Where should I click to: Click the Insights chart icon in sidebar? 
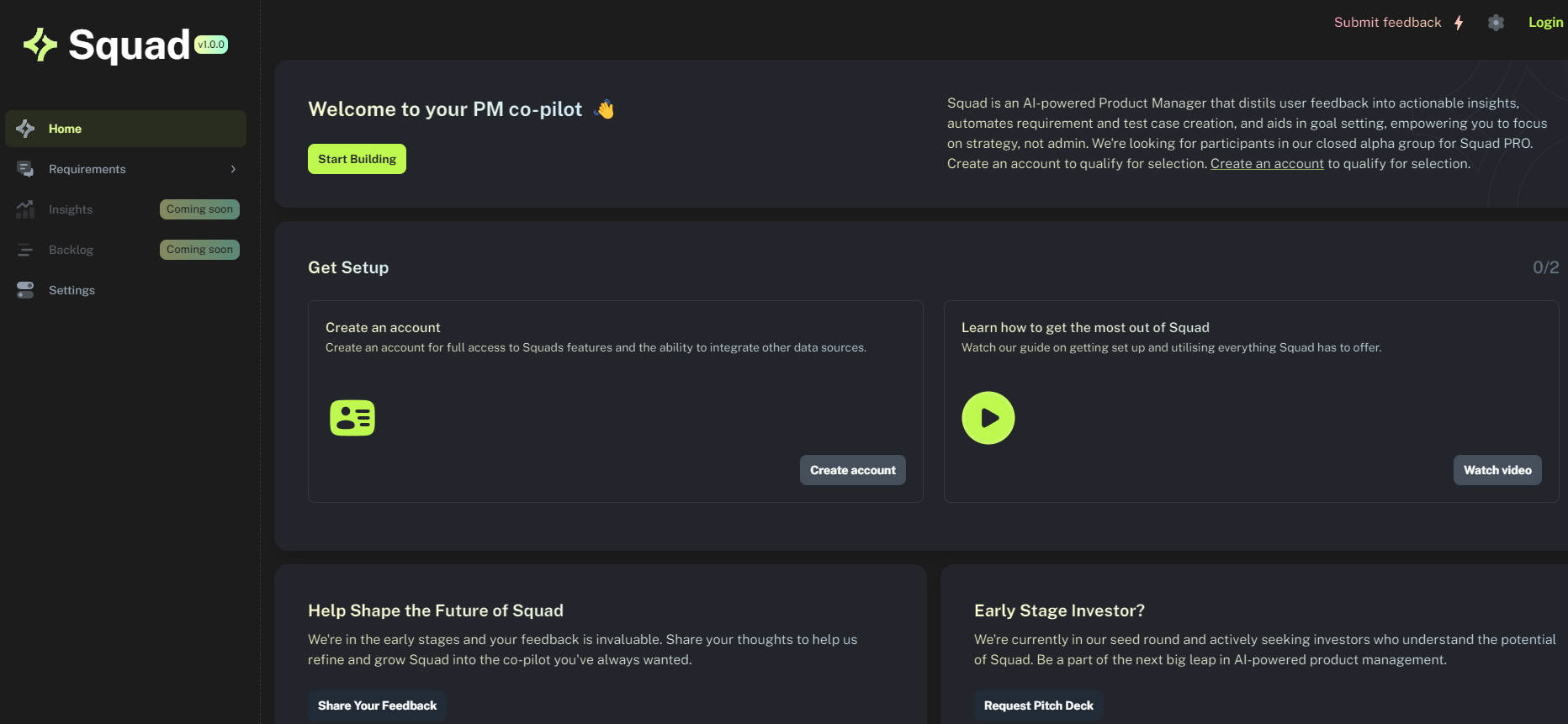pyautogui.click(x=25, y=209)
